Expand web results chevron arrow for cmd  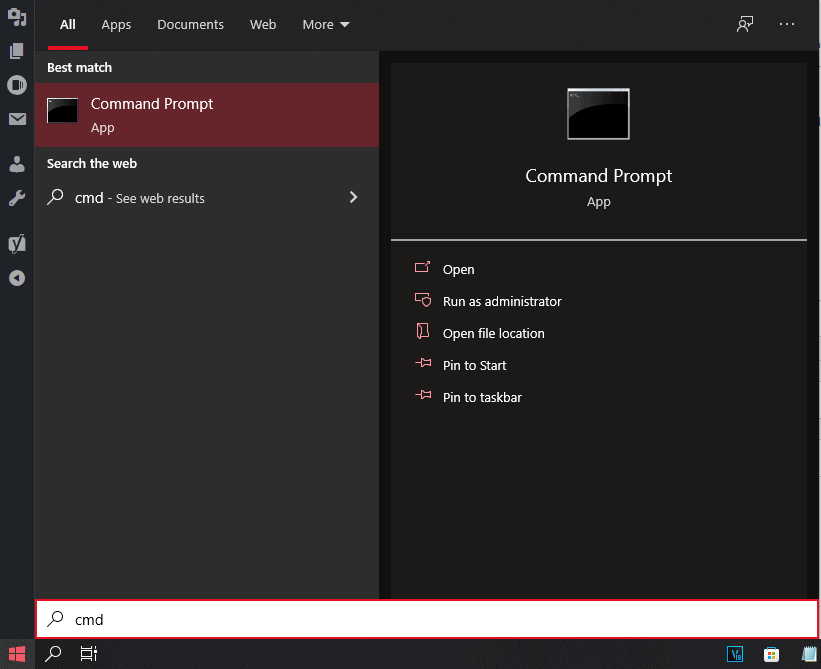coord(353,197)
